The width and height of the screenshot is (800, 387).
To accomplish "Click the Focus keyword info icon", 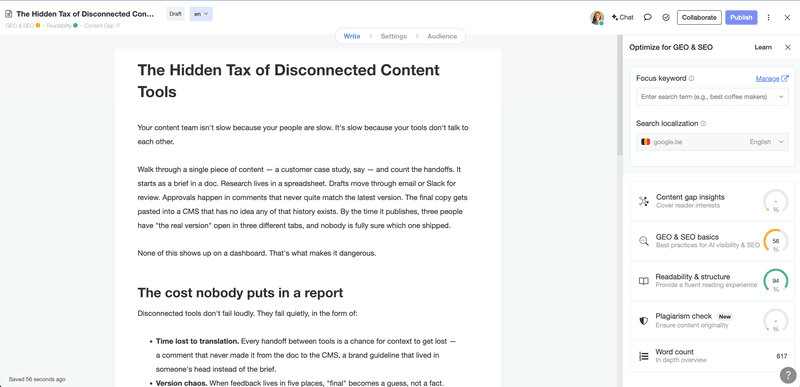I will (691, 79).
